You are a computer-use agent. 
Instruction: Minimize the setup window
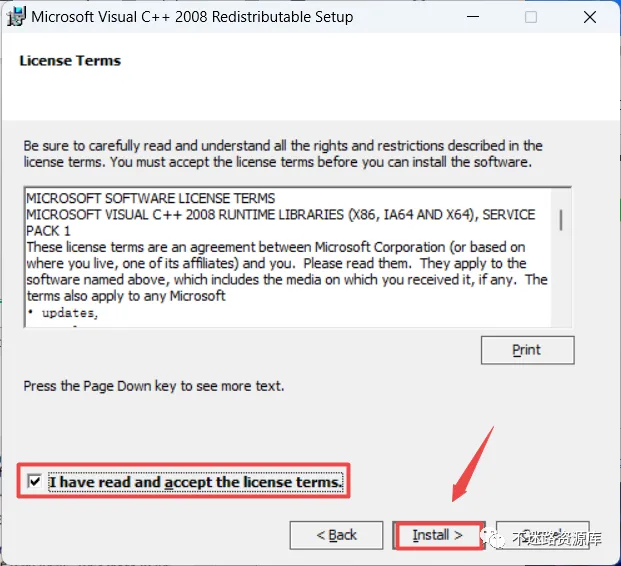tap(472, 17)
